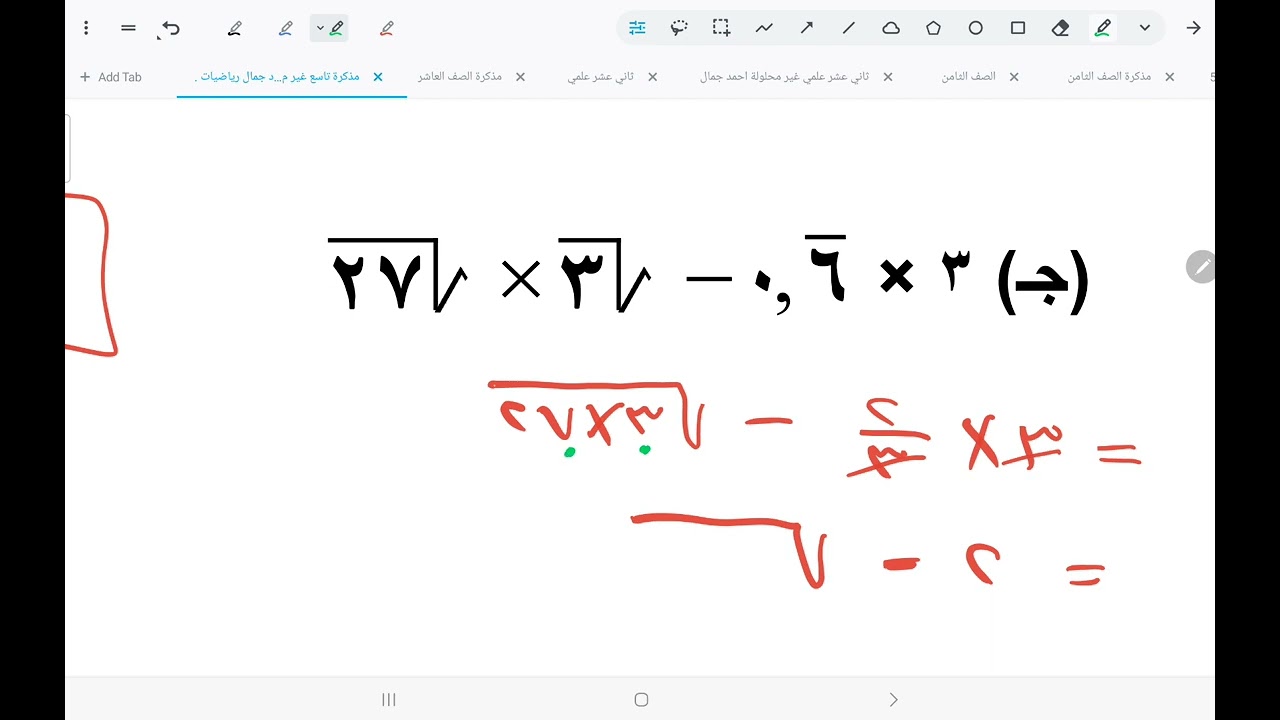
Task: Close the مذكرة الصف العاشر tab
Action: click(x=520, y=77)
